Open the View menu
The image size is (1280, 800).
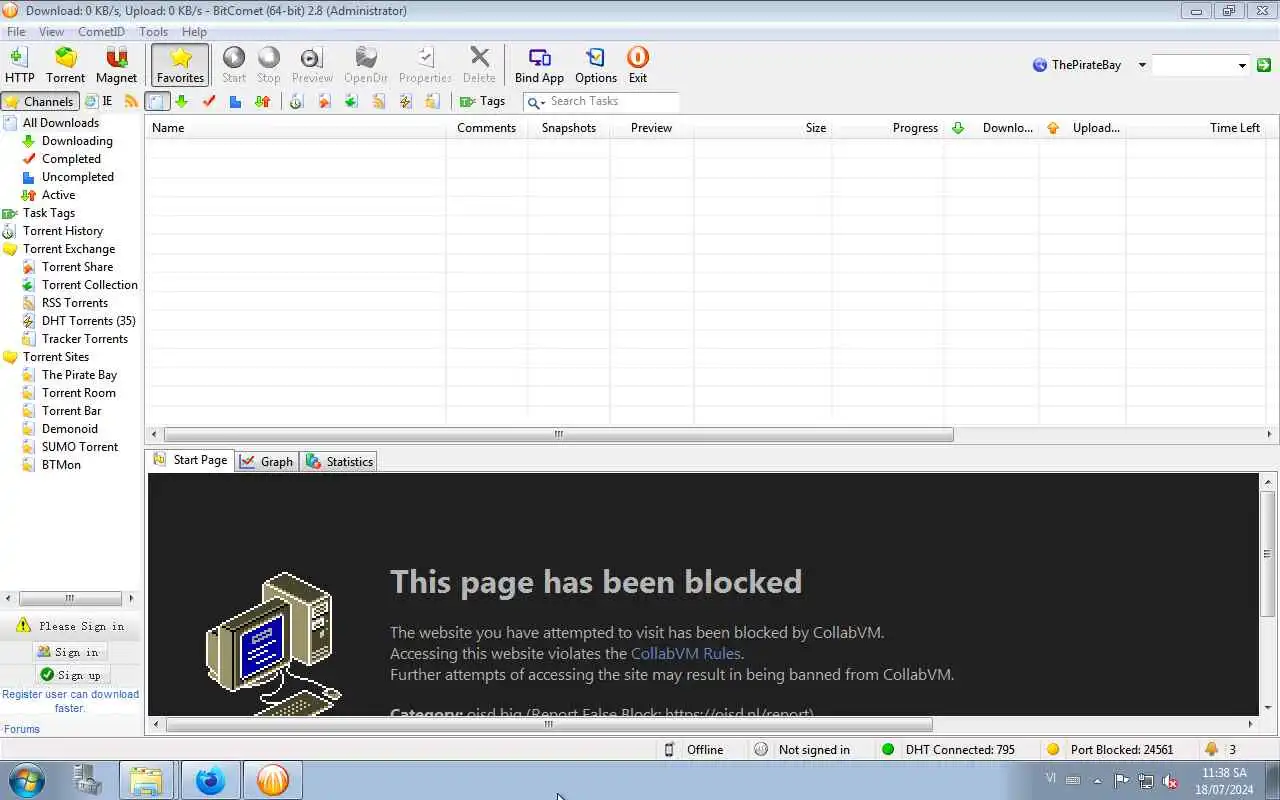pyautogui.click(x=51, y=32)
